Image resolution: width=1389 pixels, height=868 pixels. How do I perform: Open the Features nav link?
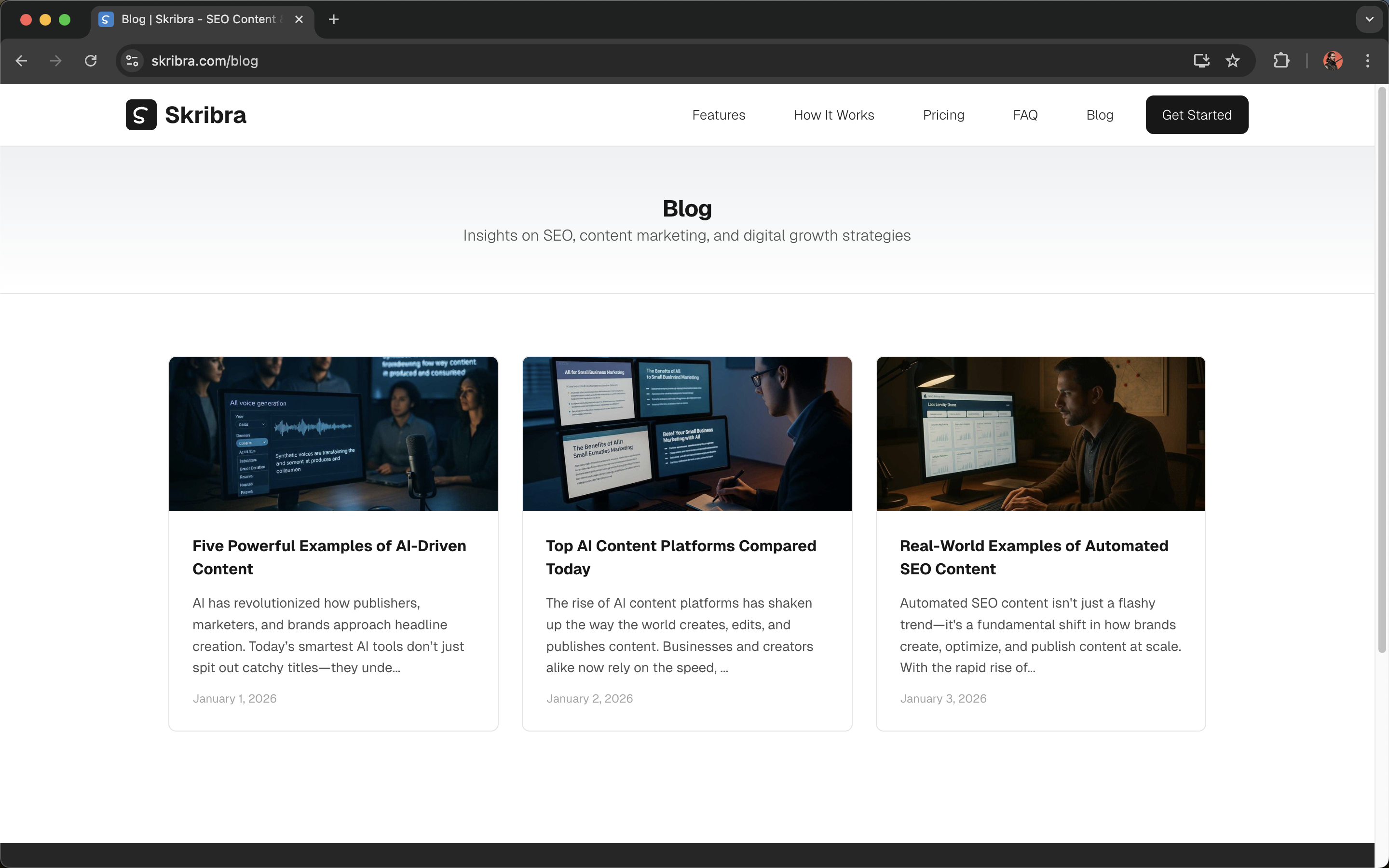[x=718, y=115]
